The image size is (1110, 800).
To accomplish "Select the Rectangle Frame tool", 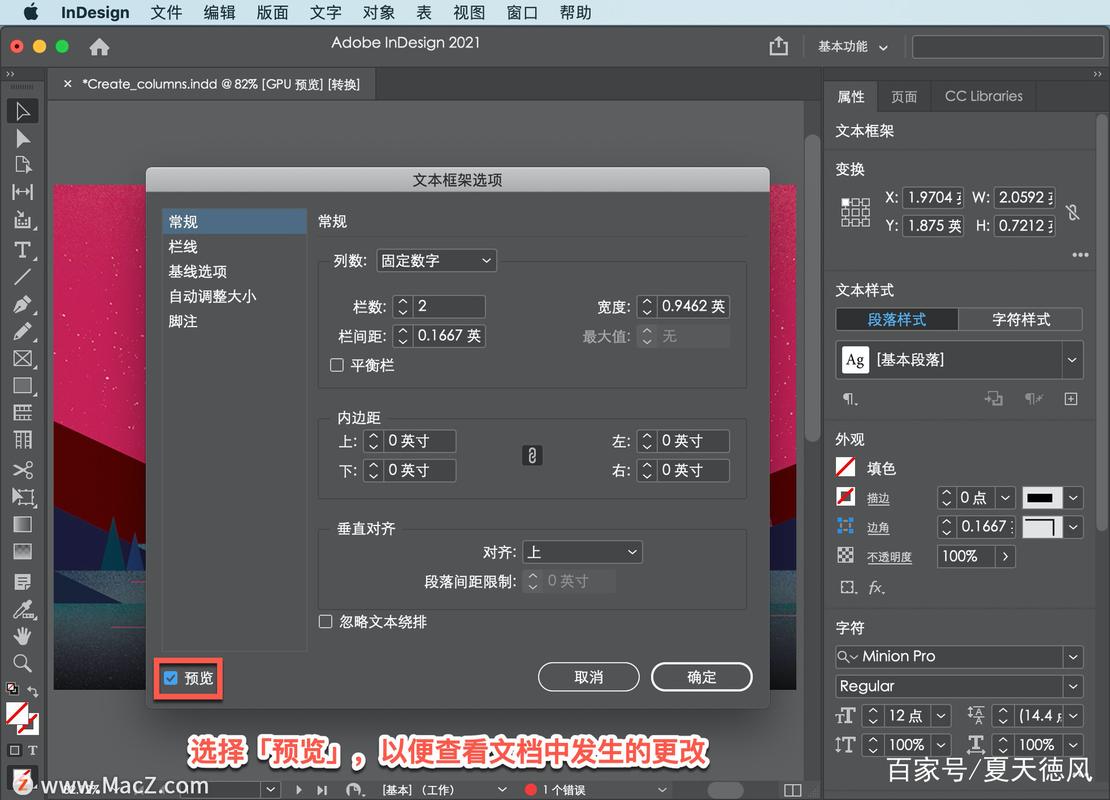I will [x=23, y=358].
